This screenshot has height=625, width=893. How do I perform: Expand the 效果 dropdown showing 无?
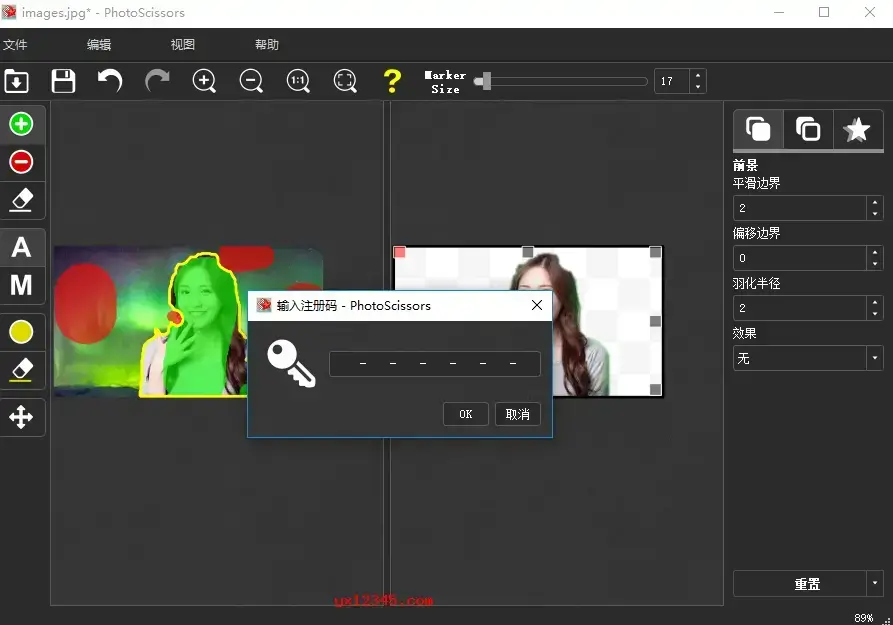pyautogui.click(x=808, y=358)
